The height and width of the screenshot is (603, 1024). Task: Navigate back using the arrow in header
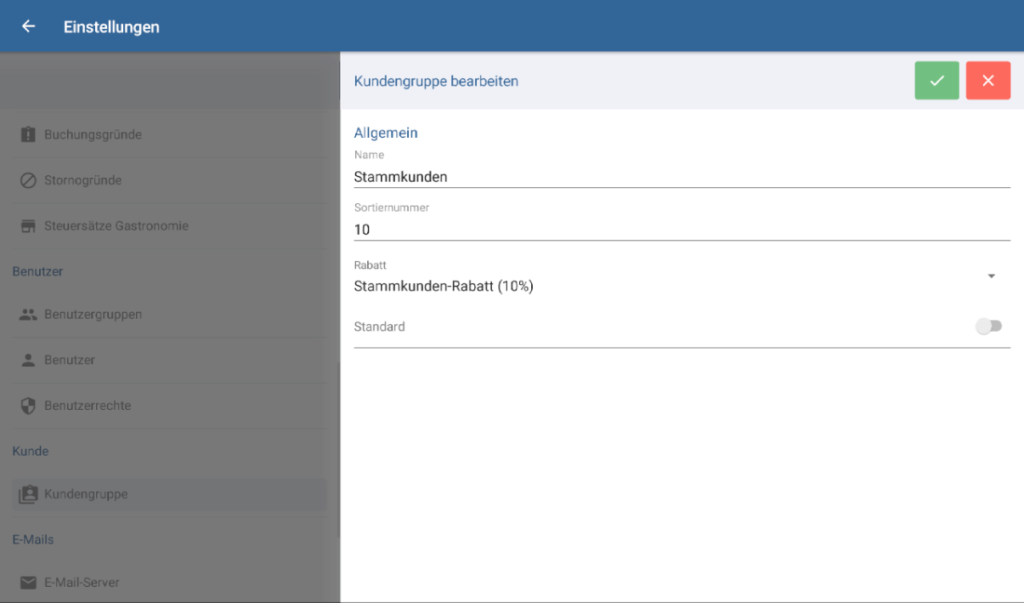tap(27, 26)
